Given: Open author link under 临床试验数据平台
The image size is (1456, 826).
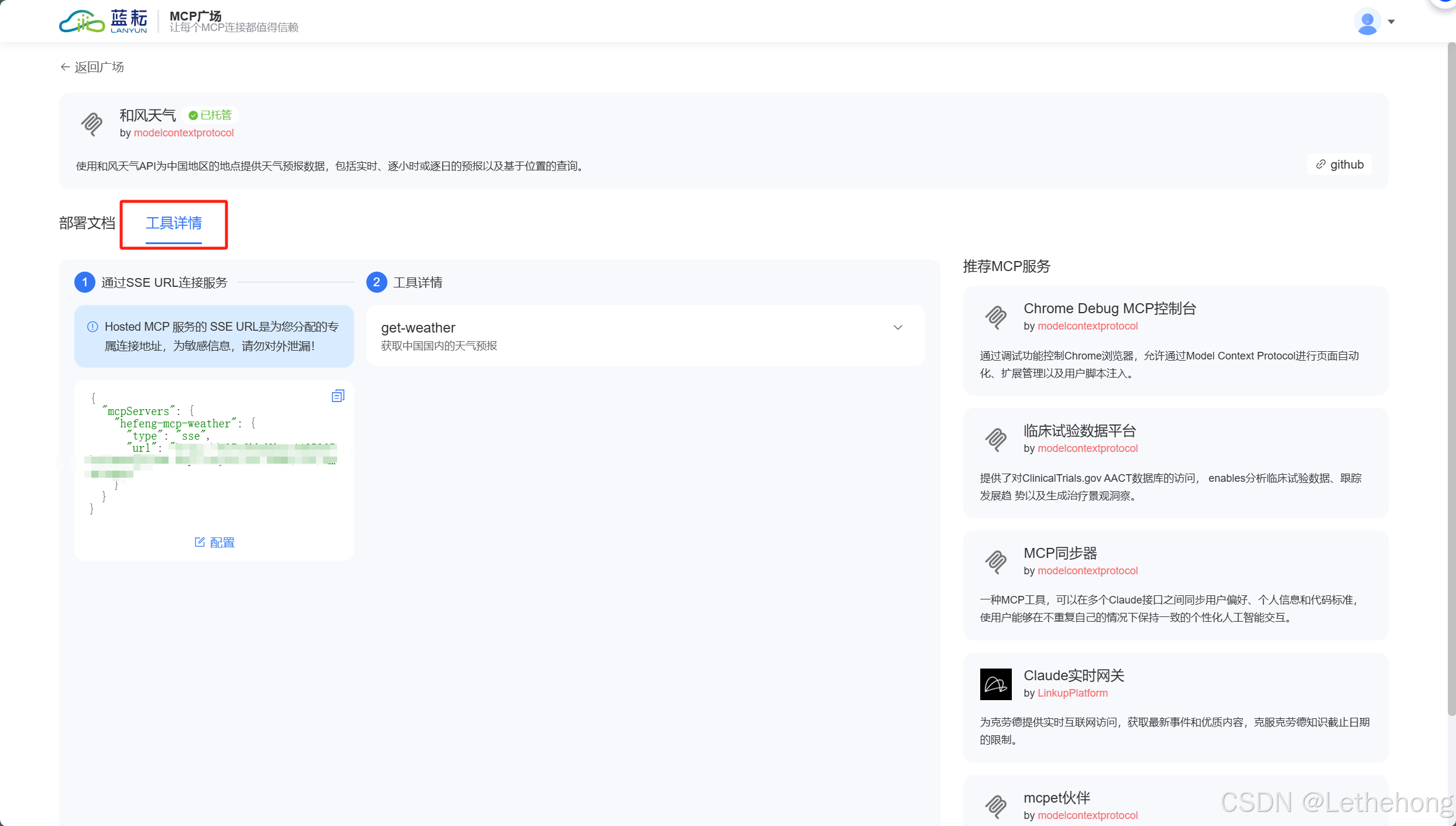Looking at the screenshot, I should pyautogui.click(x=1087, y=448).
